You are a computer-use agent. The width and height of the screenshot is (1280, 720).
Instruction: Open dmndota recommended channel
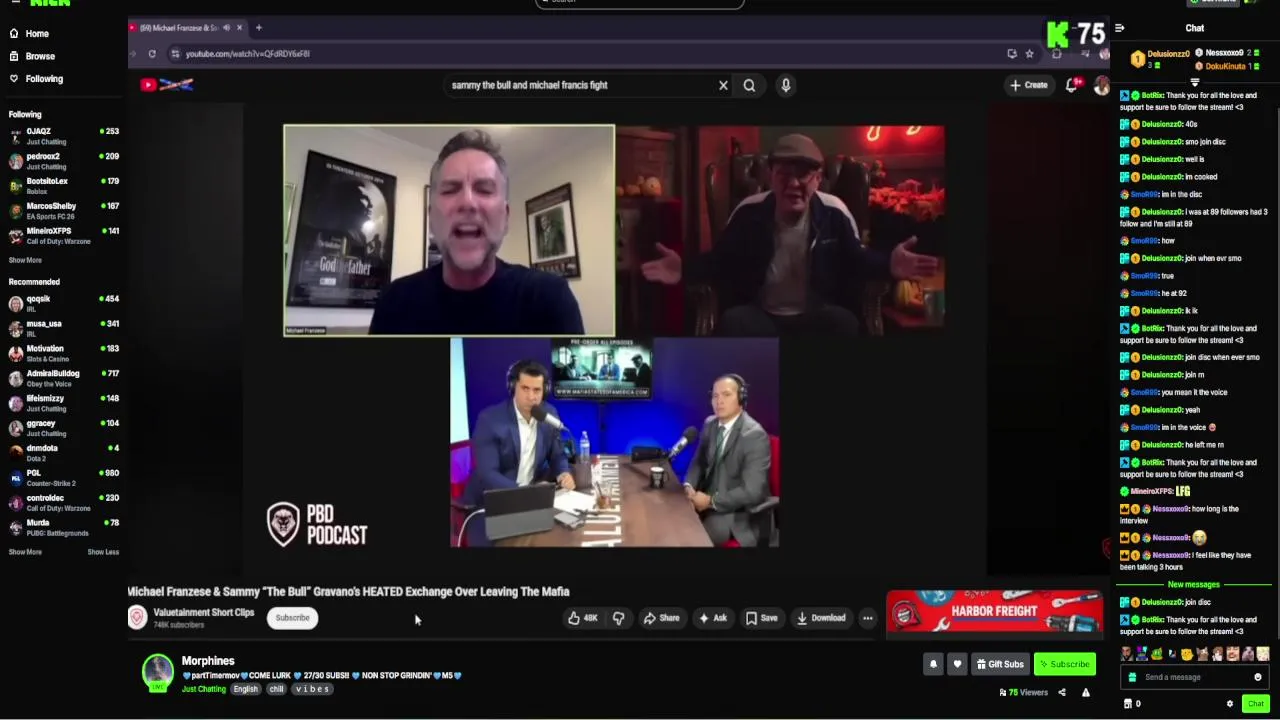click(63, 453)
